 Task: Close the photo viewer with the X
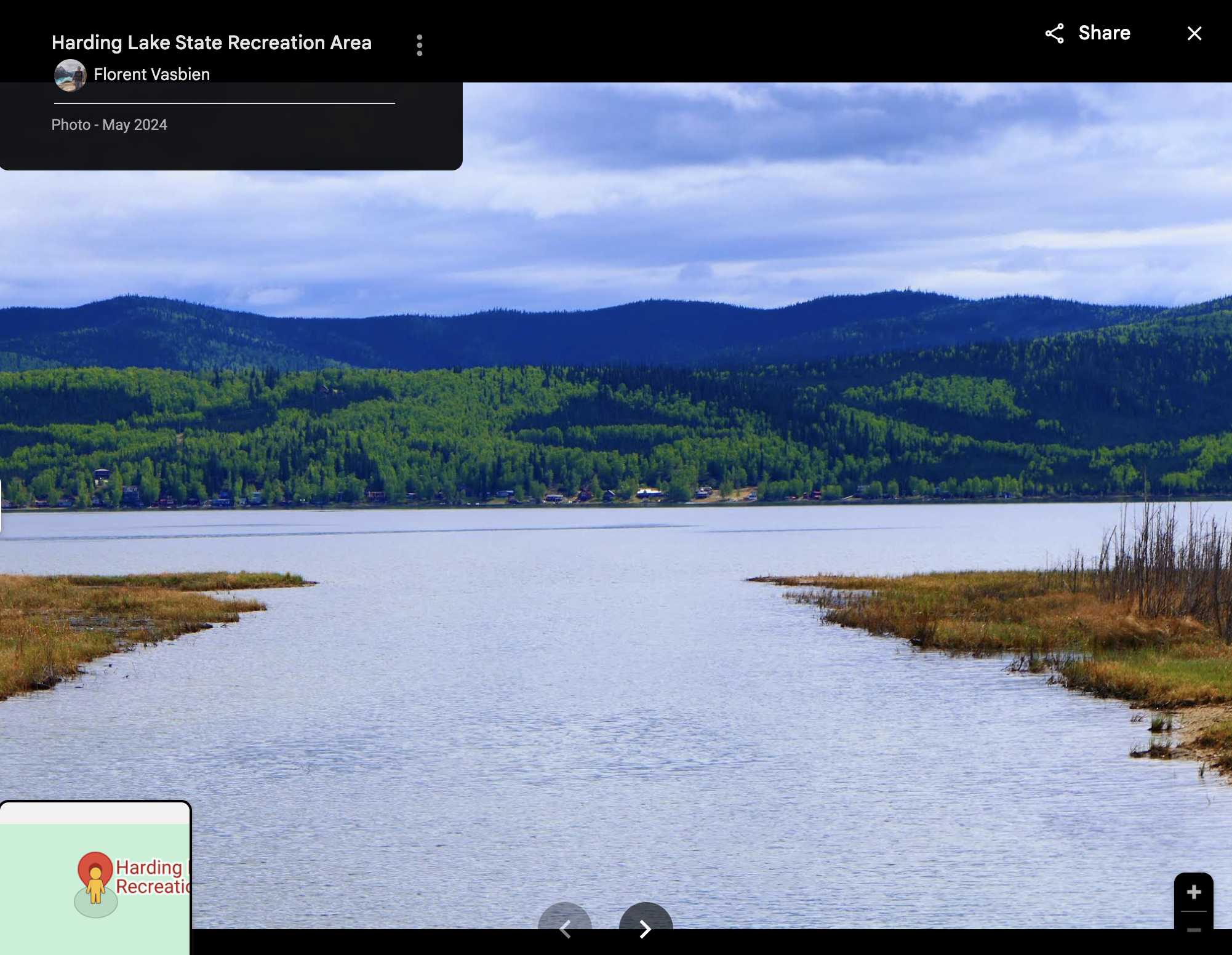pos(1194,33)
